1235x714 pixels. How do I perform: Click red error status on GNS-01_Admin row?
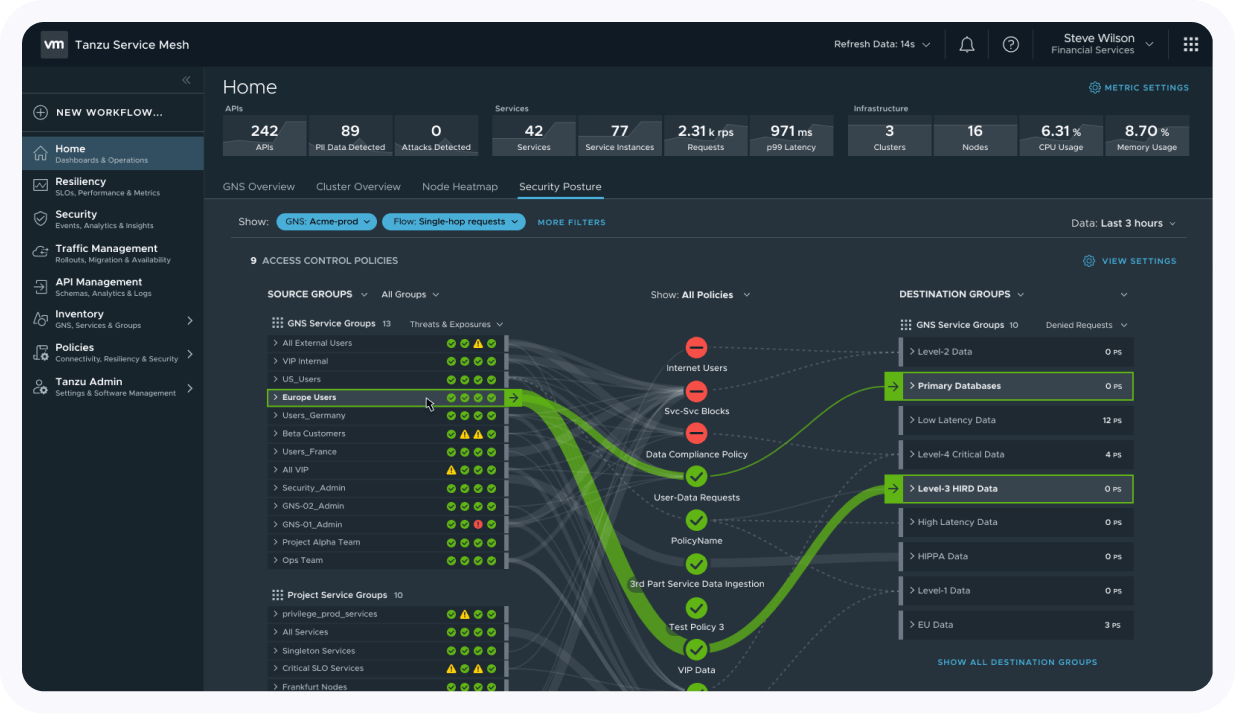click(x=478, y=524)
